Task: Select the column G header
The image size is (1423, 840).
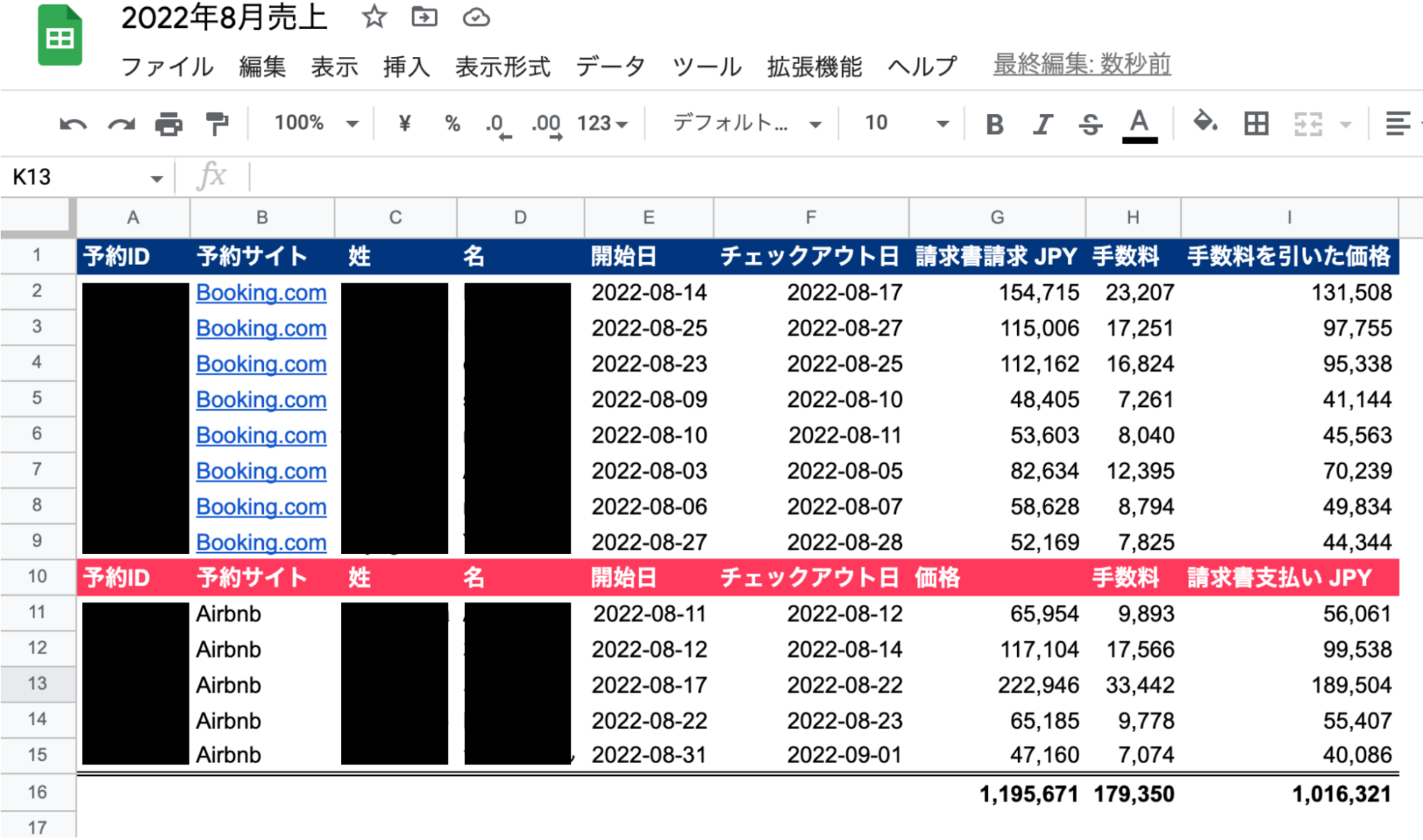Action: pos(997,218)
